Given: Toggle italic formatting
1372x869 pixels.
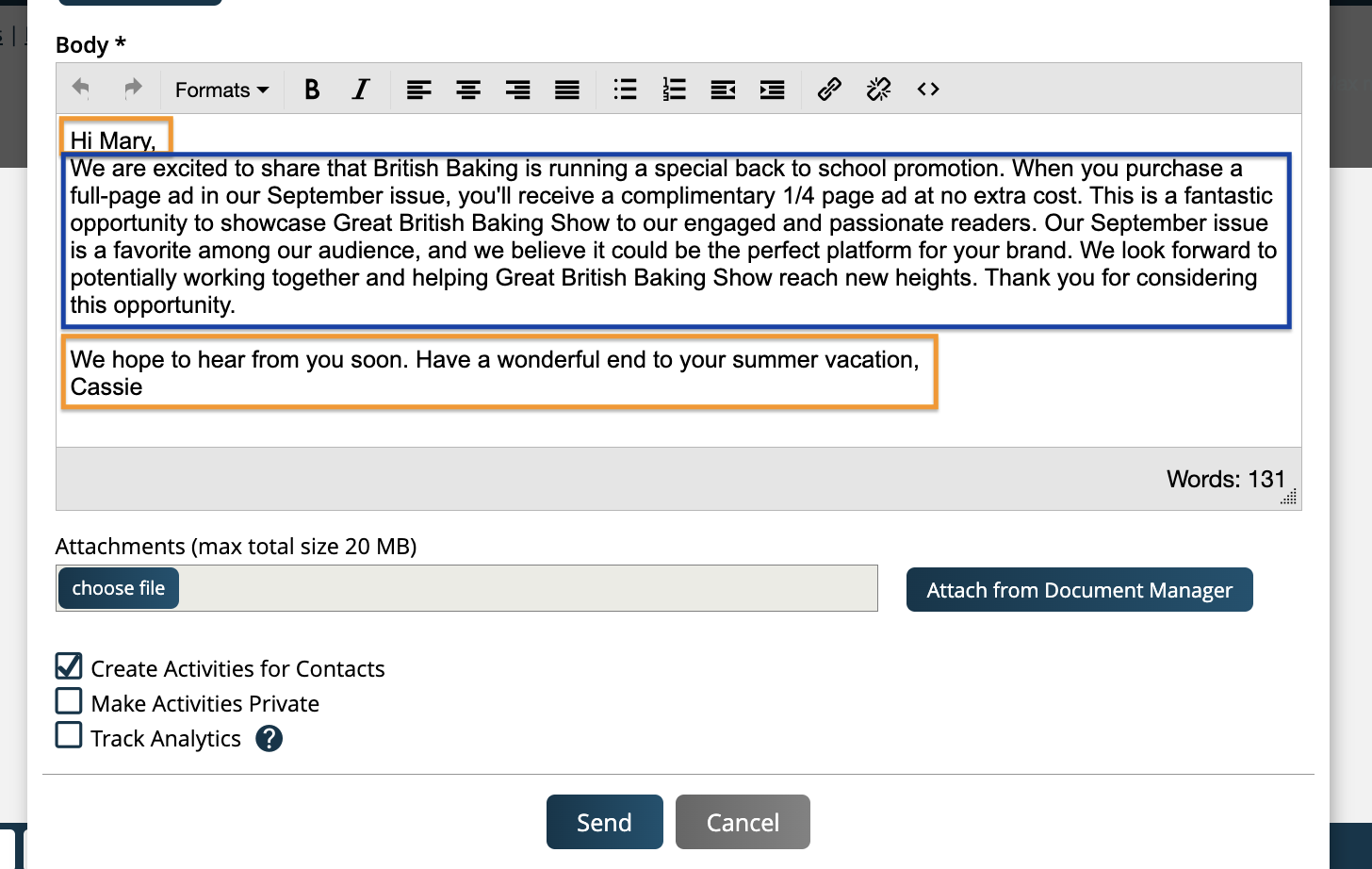Looking at the screenshot, I should [x=360, y=90].
